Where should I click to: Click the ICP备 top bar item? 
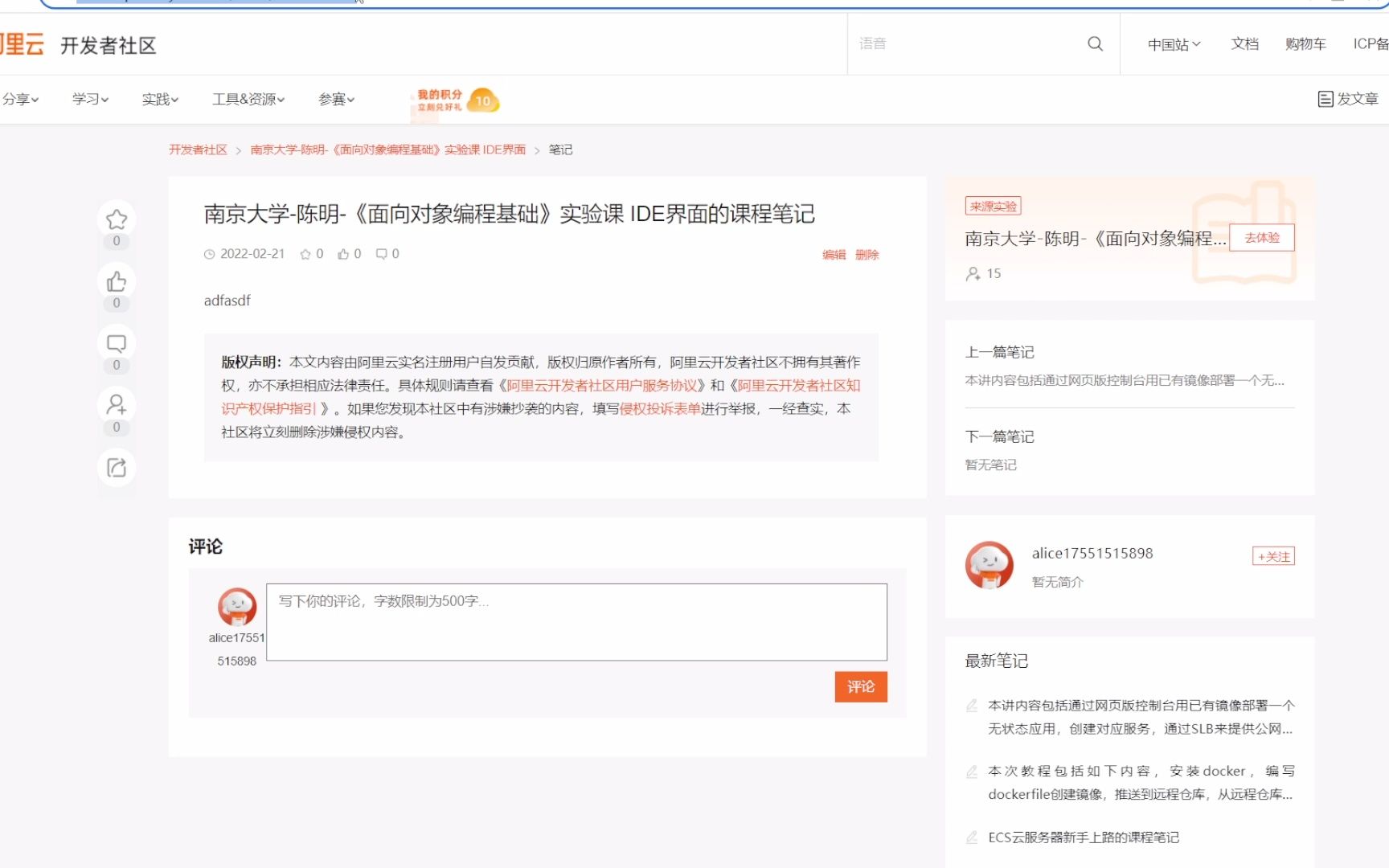click(1371, 44)
